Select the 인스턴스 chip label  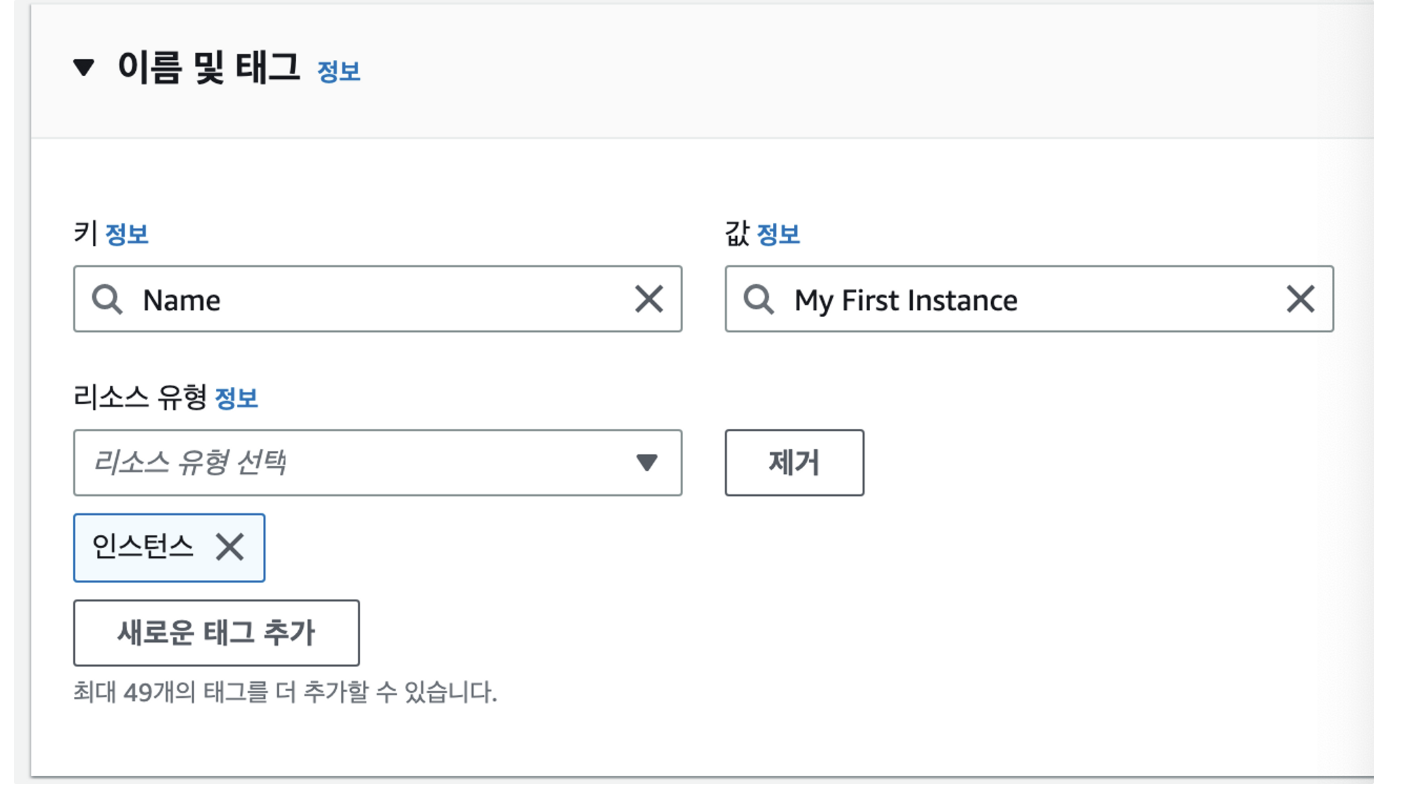(143, 547)
